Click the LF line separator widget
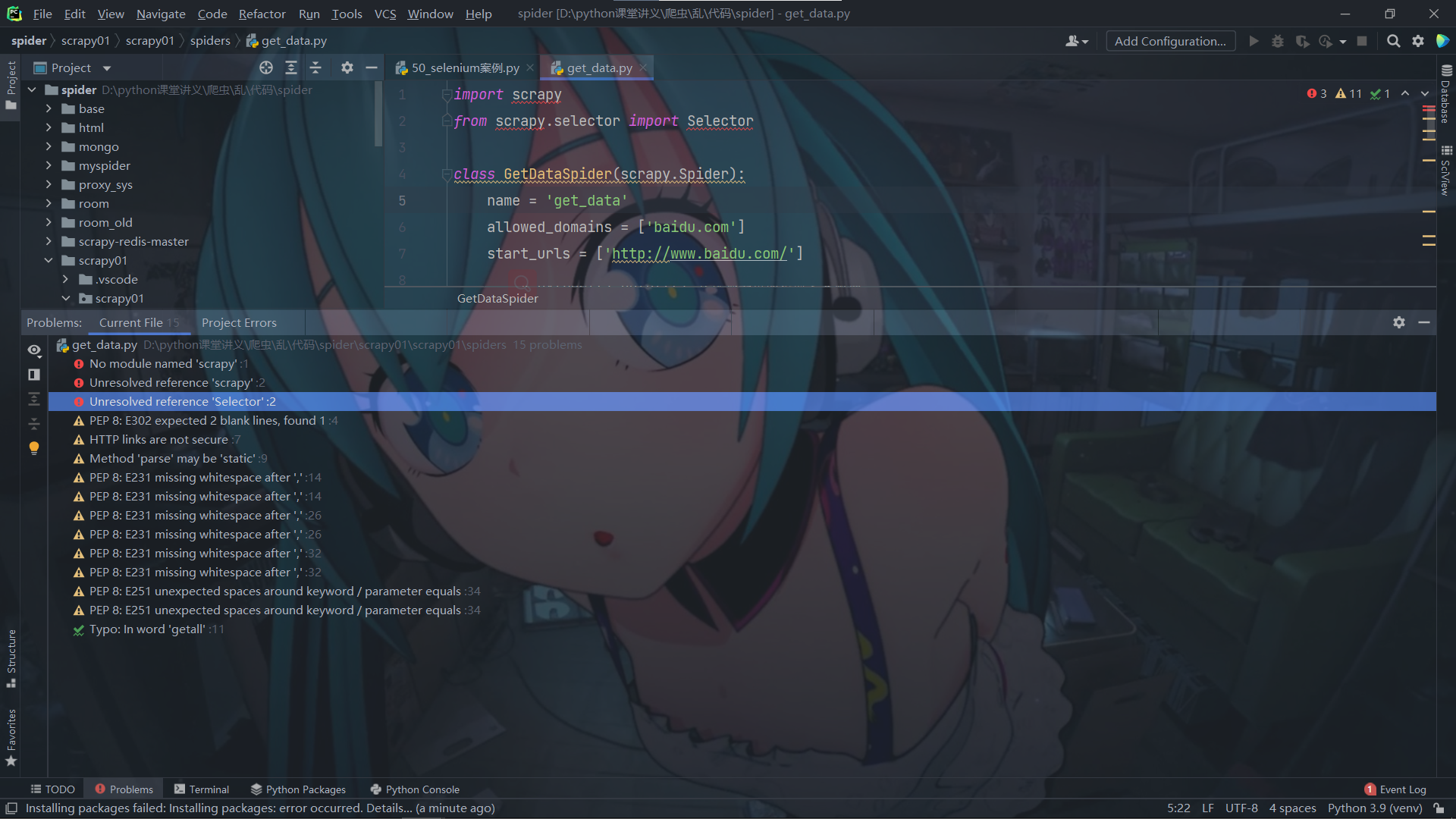 1208,808
